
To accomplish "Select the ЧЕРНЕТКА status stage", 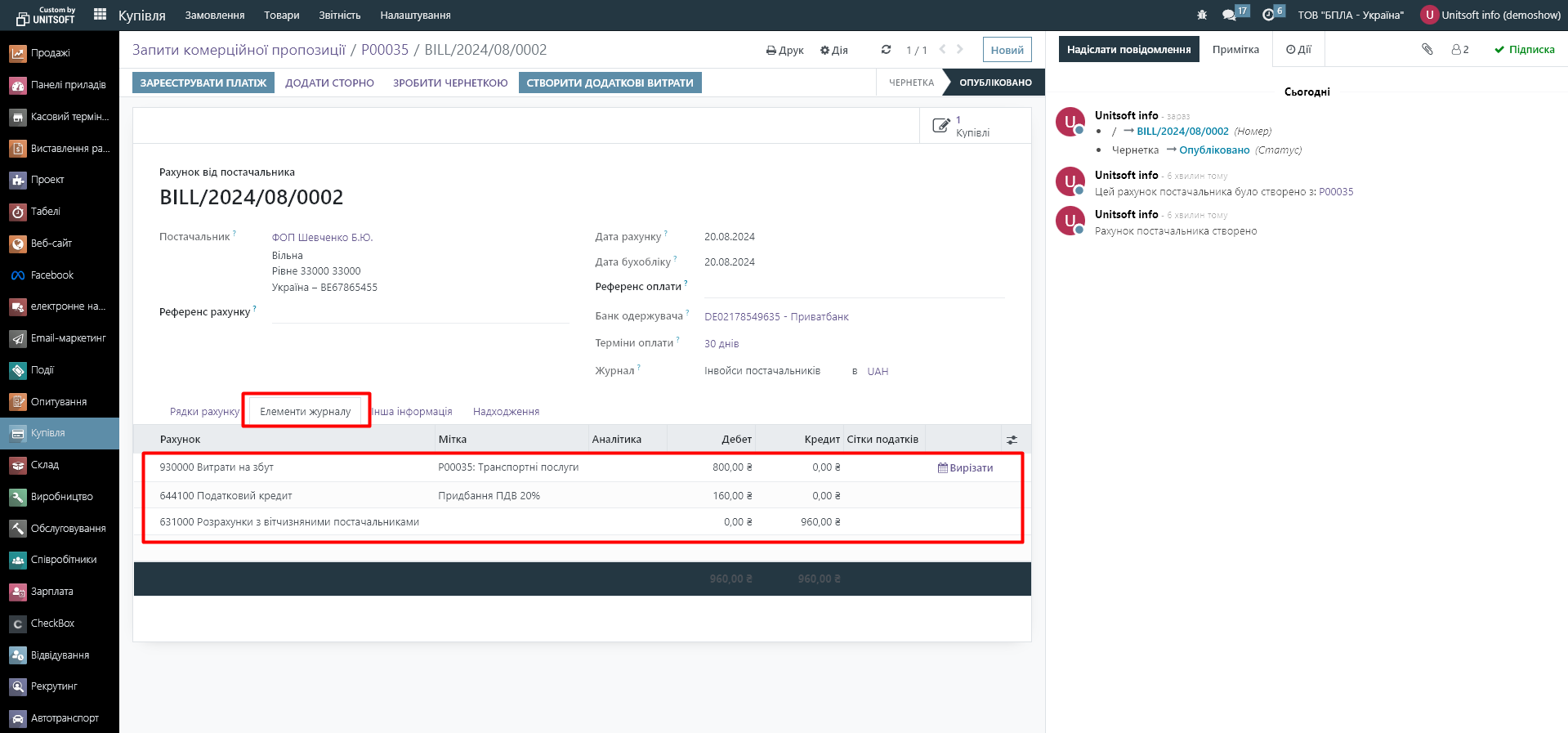I will [911, 83].
